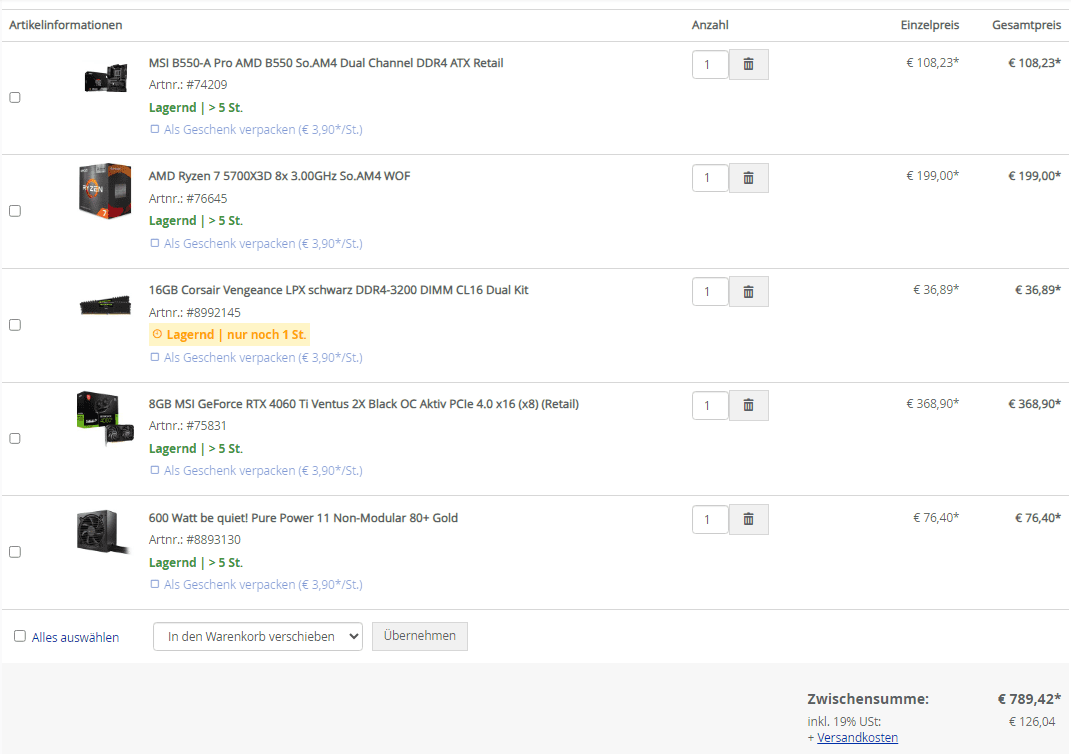Focus quantity field for MSI B550-A Pro
This screenshot has width=1071, height=754.
pos(710,64)
